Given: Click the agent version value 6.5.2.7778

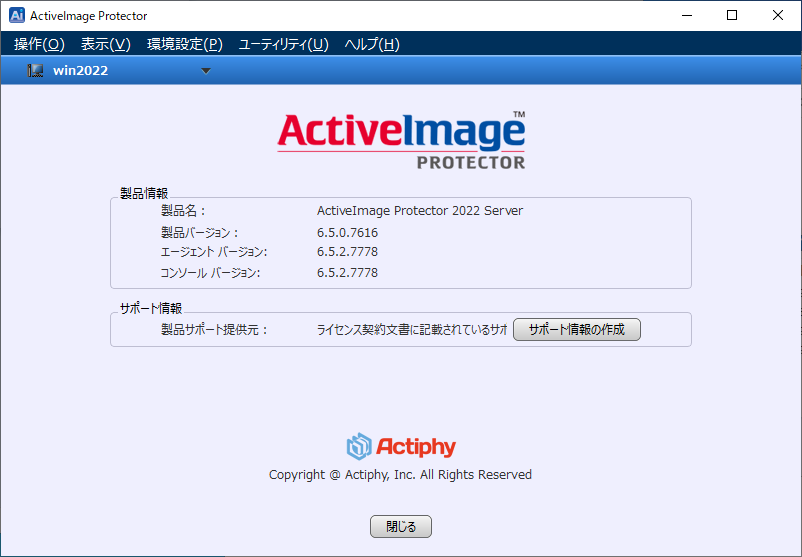Looking at the screenshot, I should point(347,252).
